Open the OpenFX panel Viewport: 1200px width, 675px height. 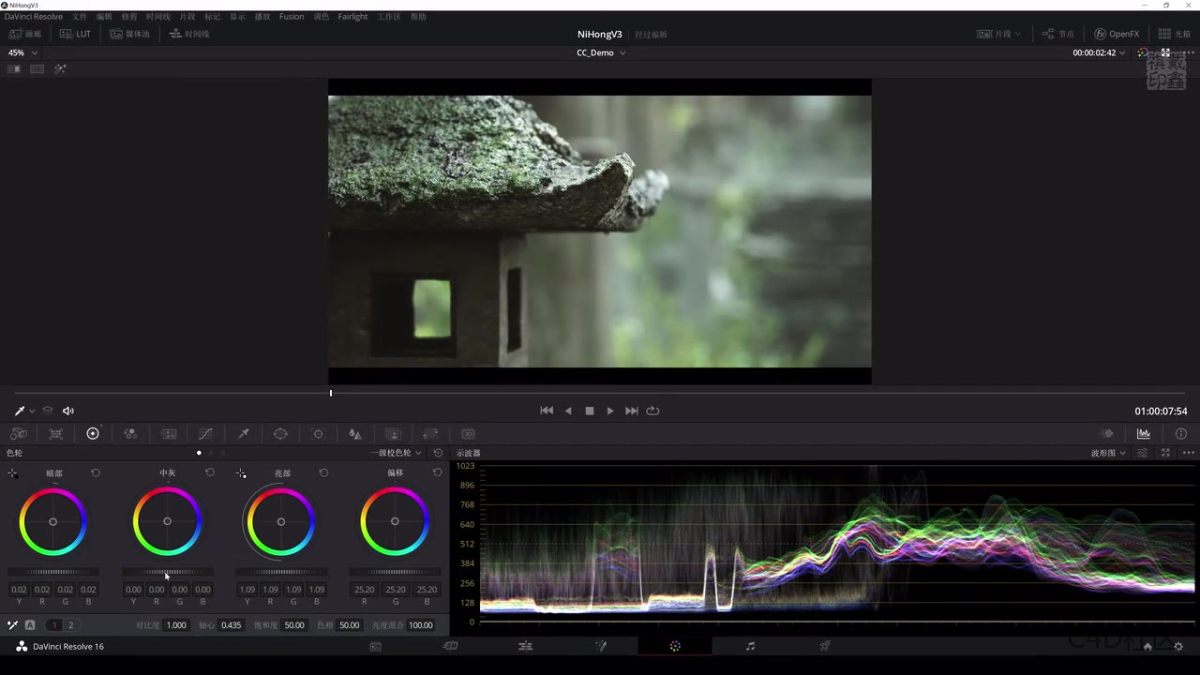[x=1116, y=34]
